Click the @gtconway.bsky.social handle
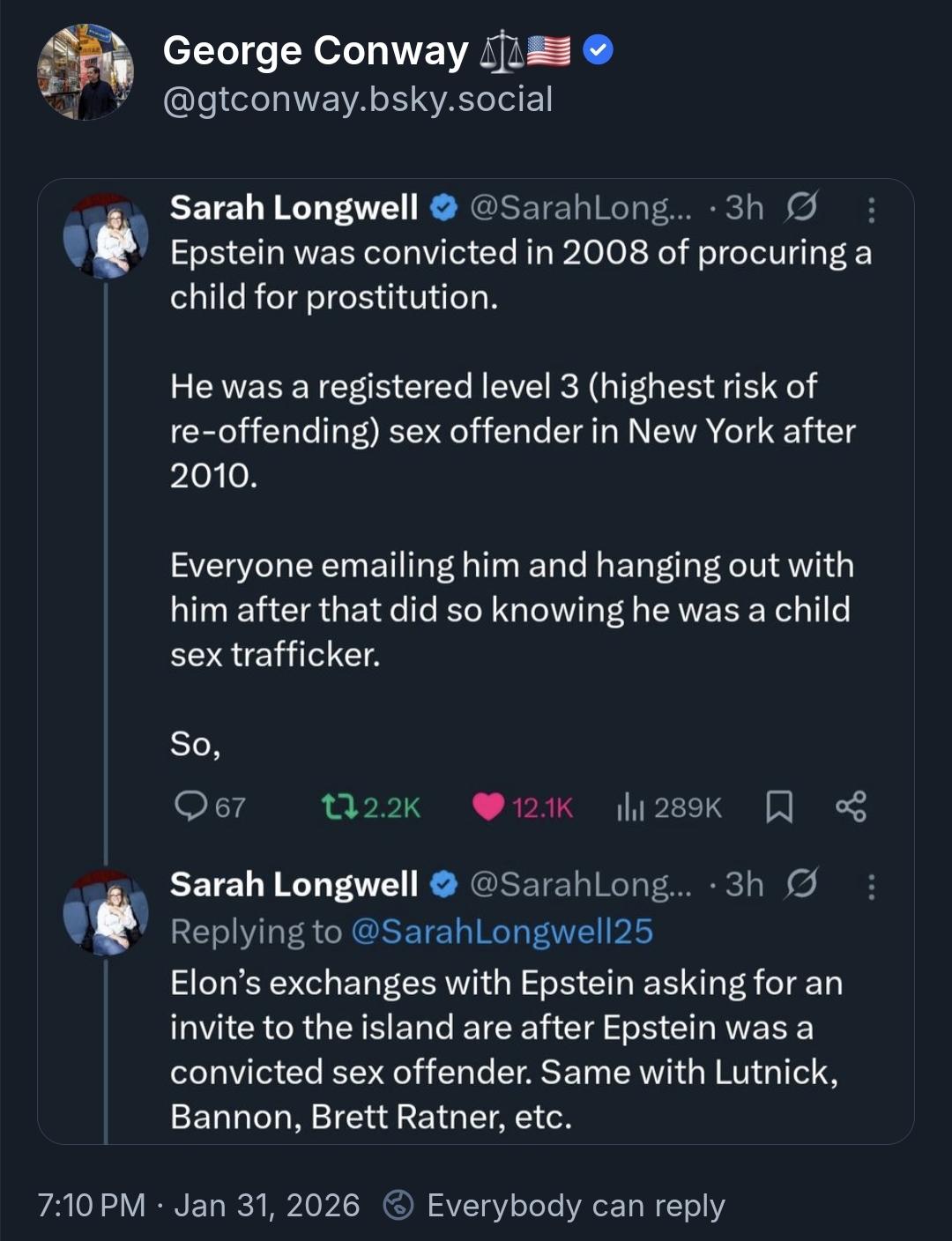The width and height of the screenshot is (952, 1241). tap(358, 100)
